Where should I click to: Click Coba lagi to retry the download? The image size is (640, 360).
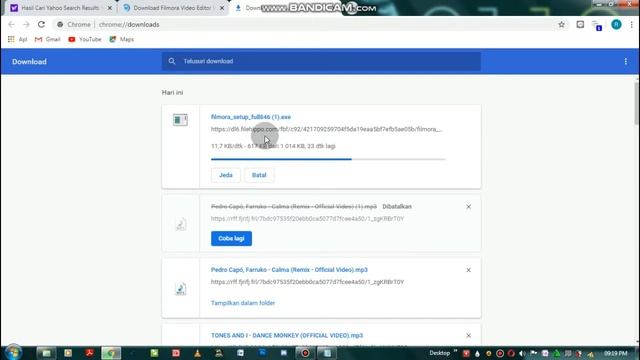[x=231, y=238]
